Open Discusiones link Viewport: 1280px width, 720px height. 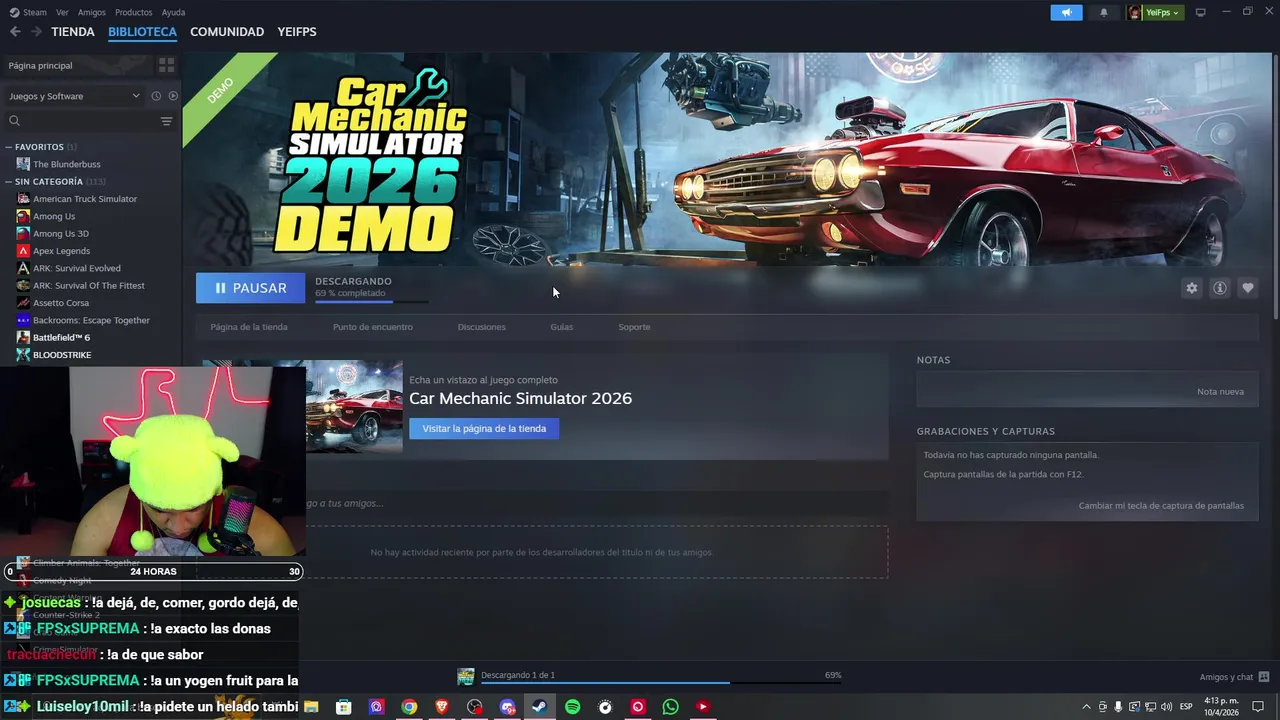point(481,327)
